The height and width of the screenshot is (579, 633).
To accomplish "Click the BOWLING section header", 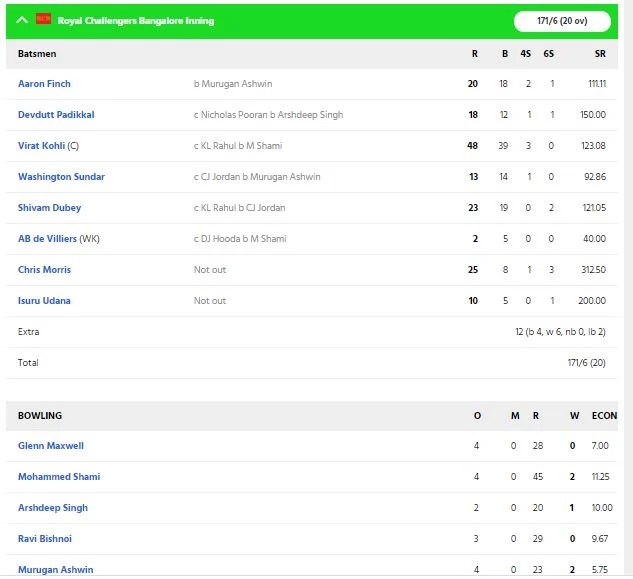I will tap(40, 415).
